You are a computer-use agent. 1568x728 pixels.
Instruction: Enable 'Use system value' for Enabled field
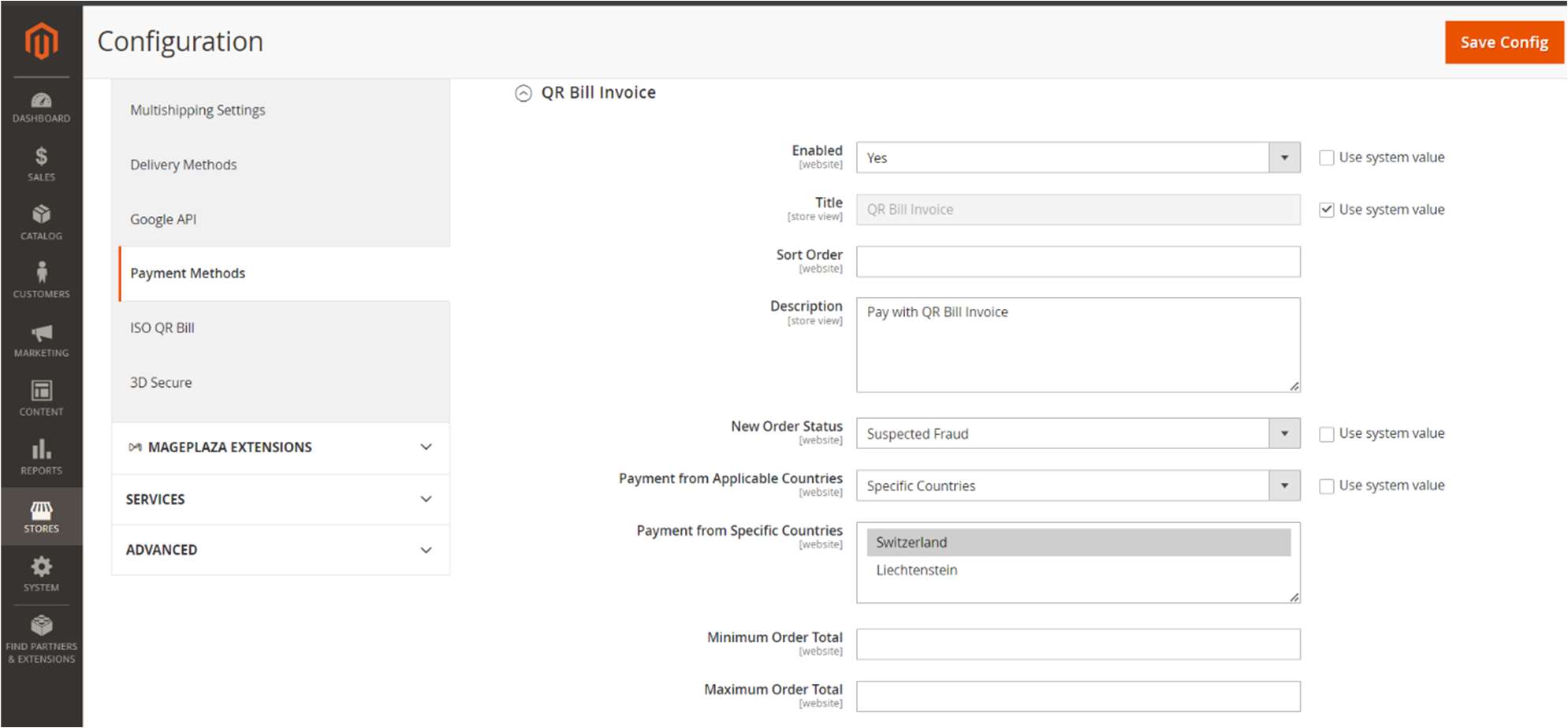point(1327,158)
